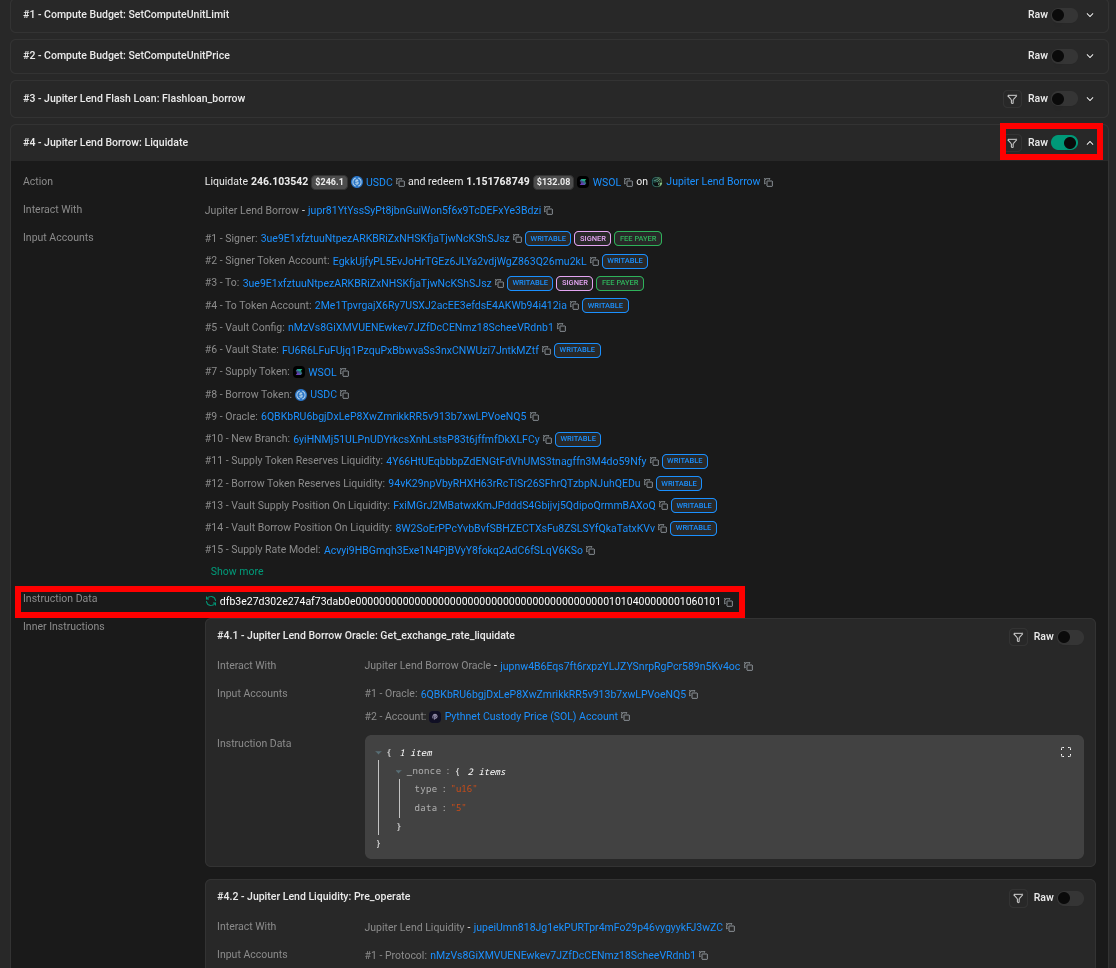Toggle Raw view for SetComputeUnitPrice instruction
1116x968 pixels.
(x=1064, y=56)
